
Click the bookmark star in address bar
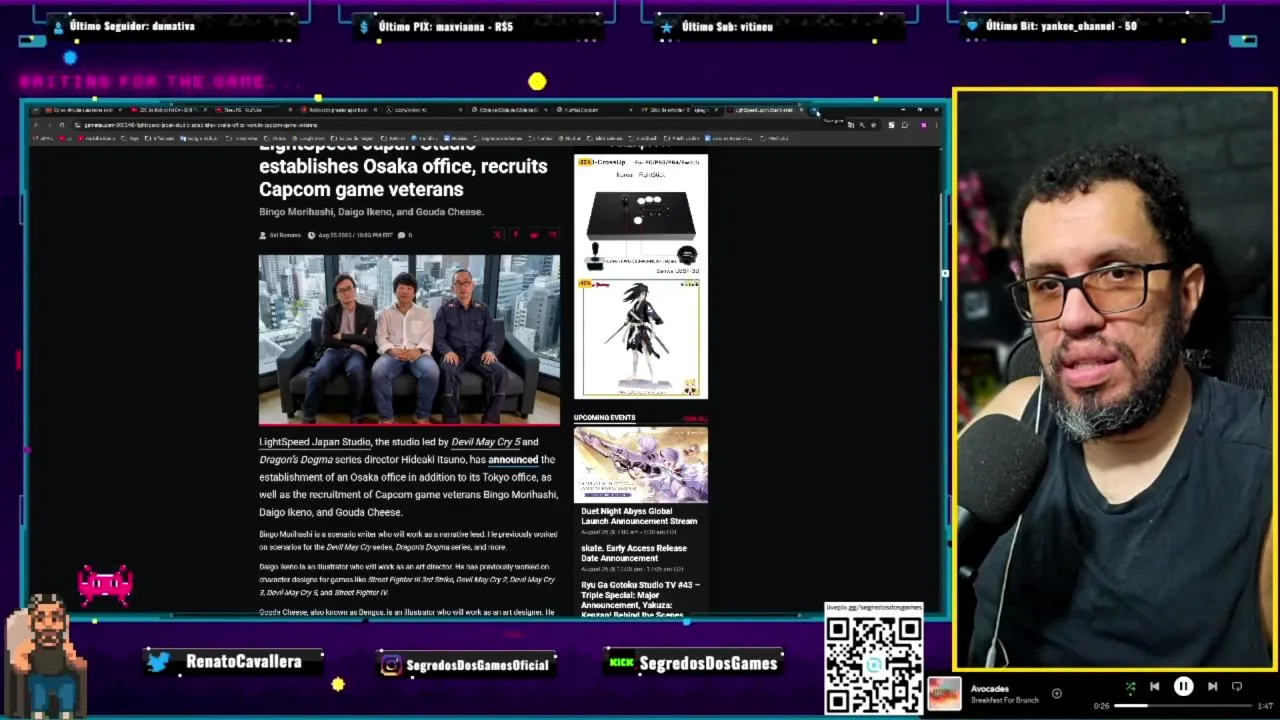click(874, 125)
